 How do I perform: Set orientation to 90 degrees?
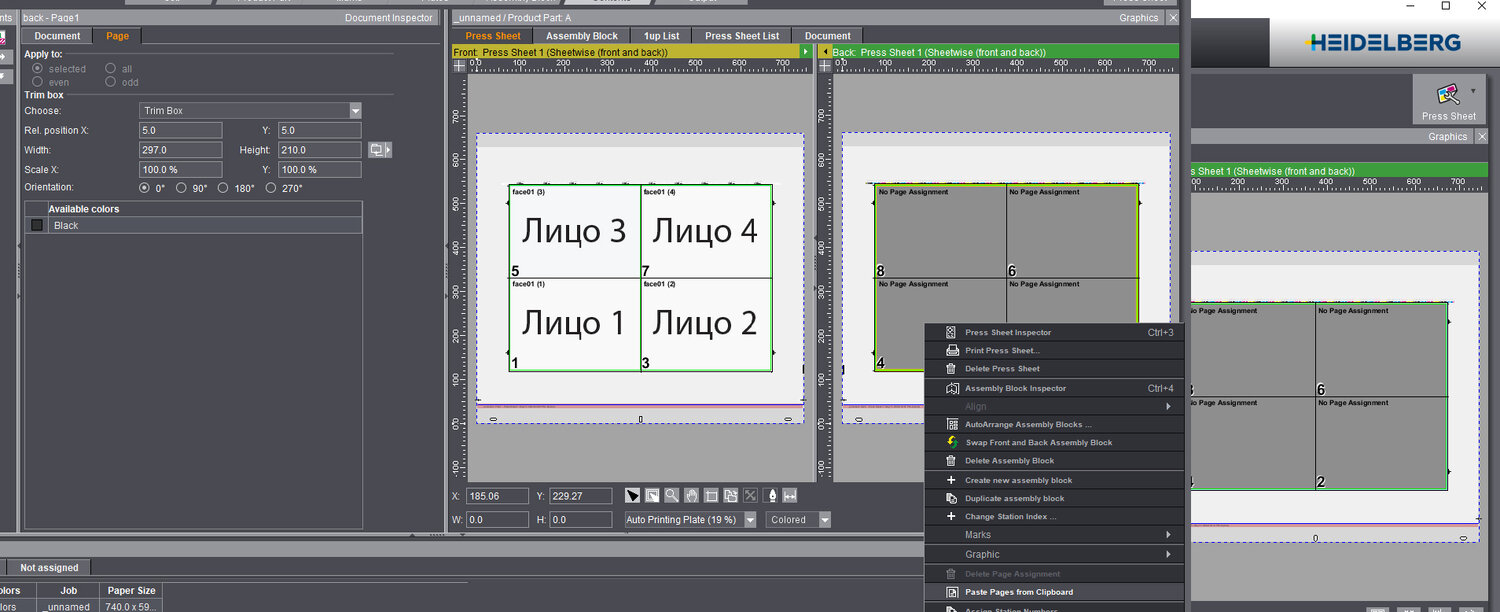click(x=181, y=188)
